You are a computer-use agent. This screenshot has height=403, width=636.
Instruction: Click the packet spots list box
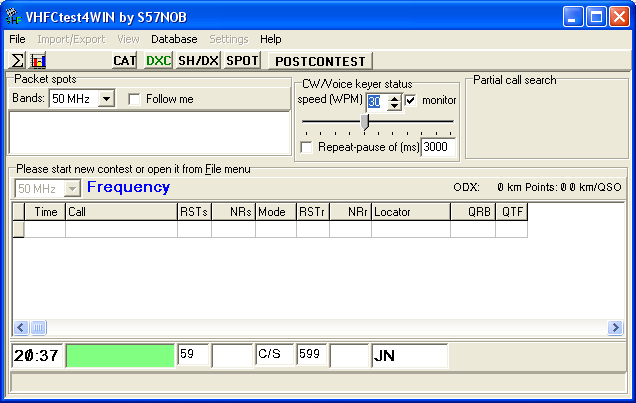pyautogui.click(x=149, y=133)
